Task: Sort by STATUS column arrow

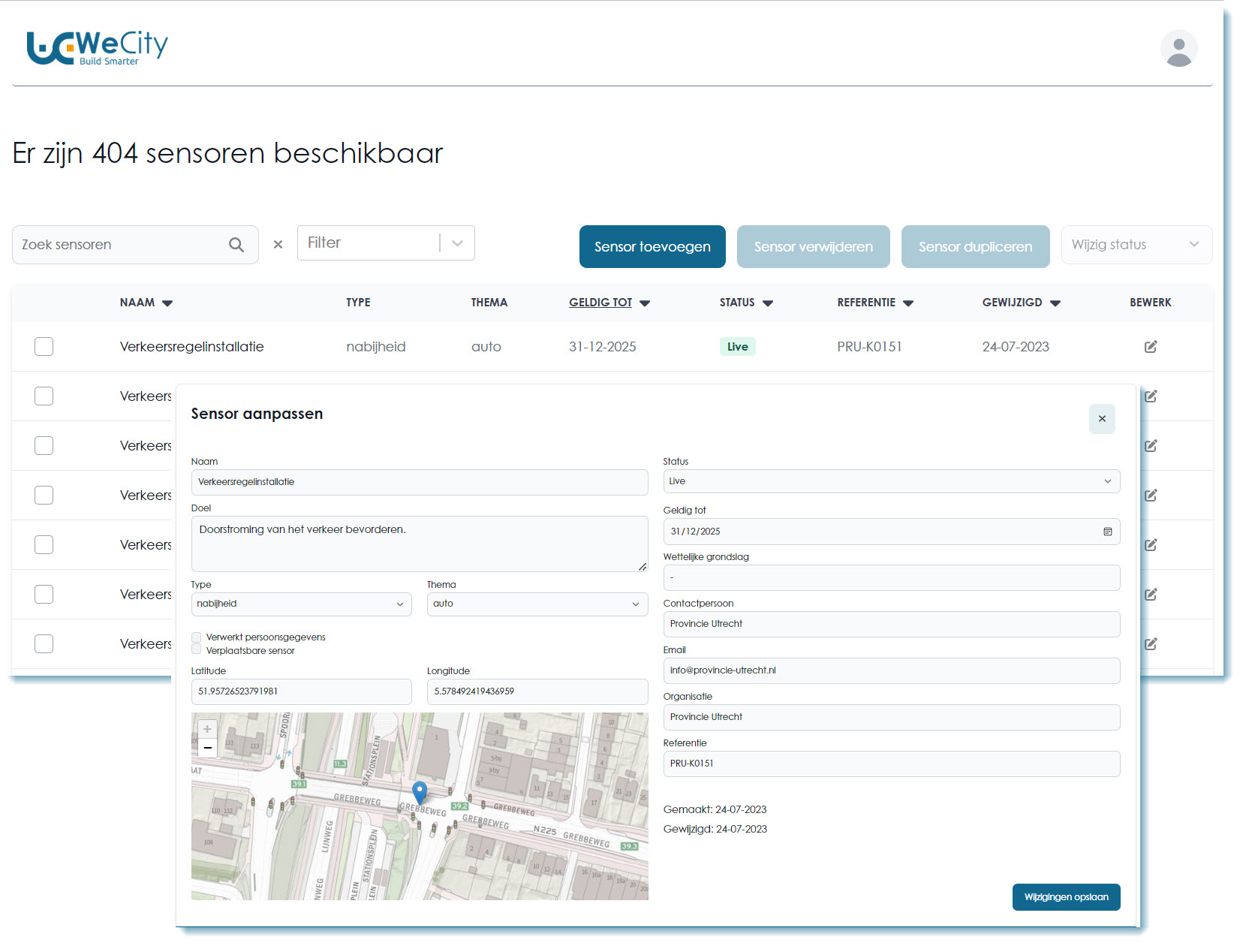Action: click(x=768, y=303)
